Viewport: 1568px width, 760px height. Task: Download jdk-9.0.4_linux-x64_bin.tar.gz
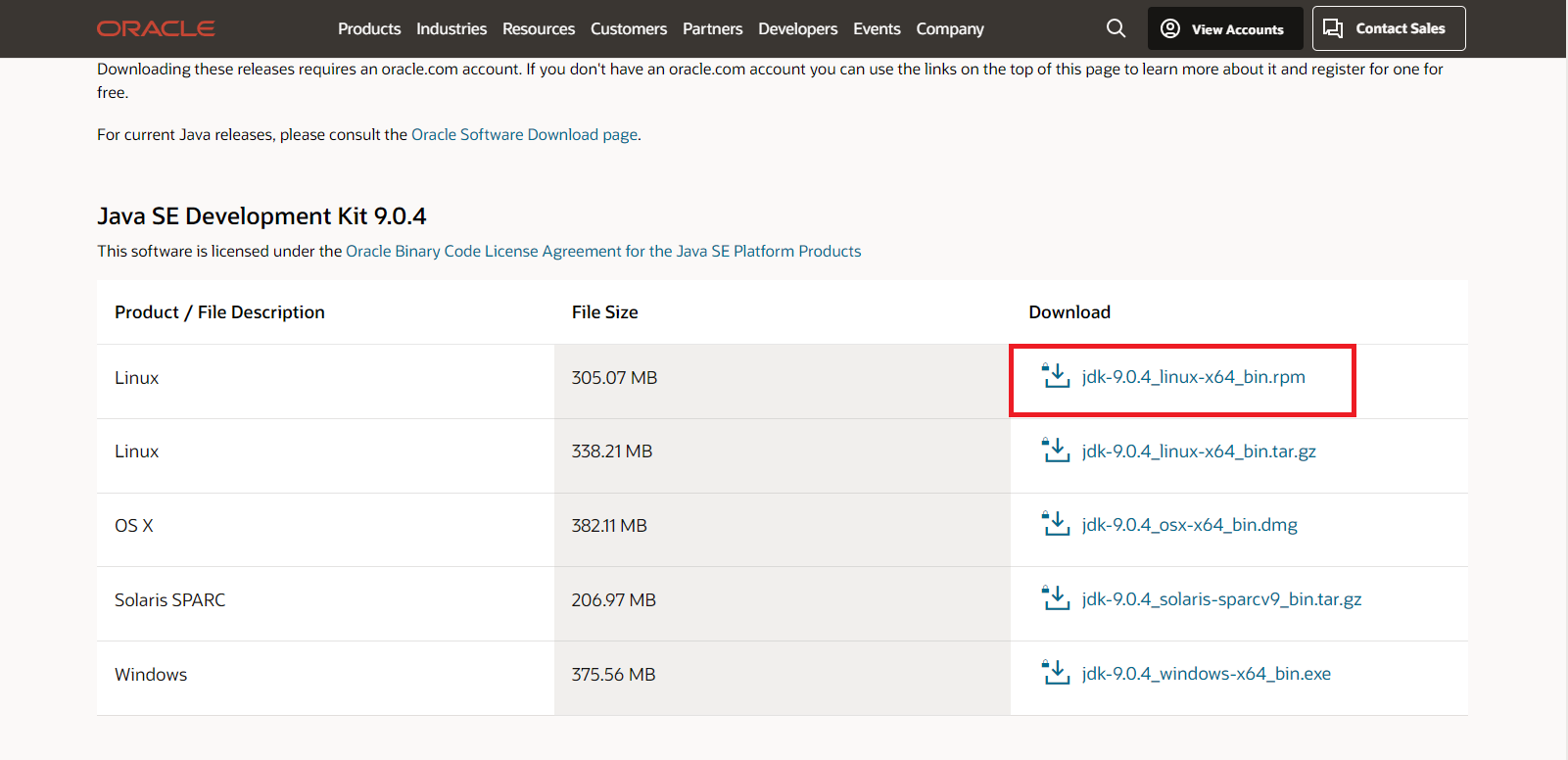point(1199,451)
